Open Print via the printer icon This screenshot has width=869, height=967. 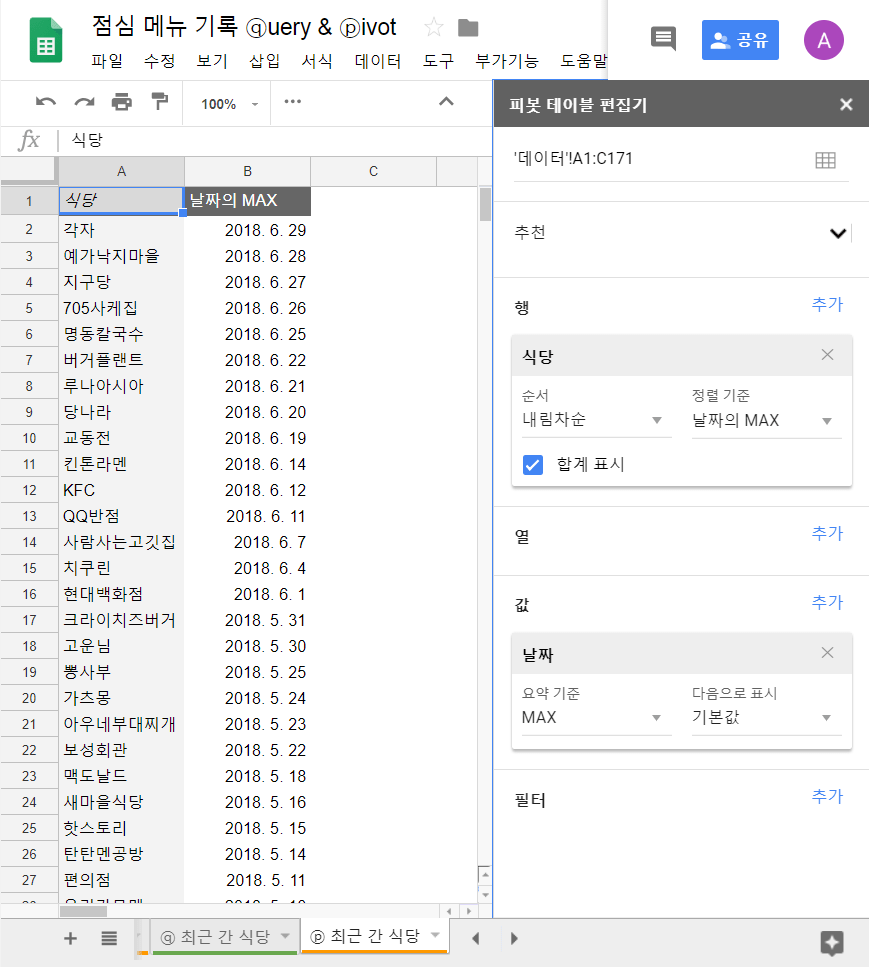120,103
